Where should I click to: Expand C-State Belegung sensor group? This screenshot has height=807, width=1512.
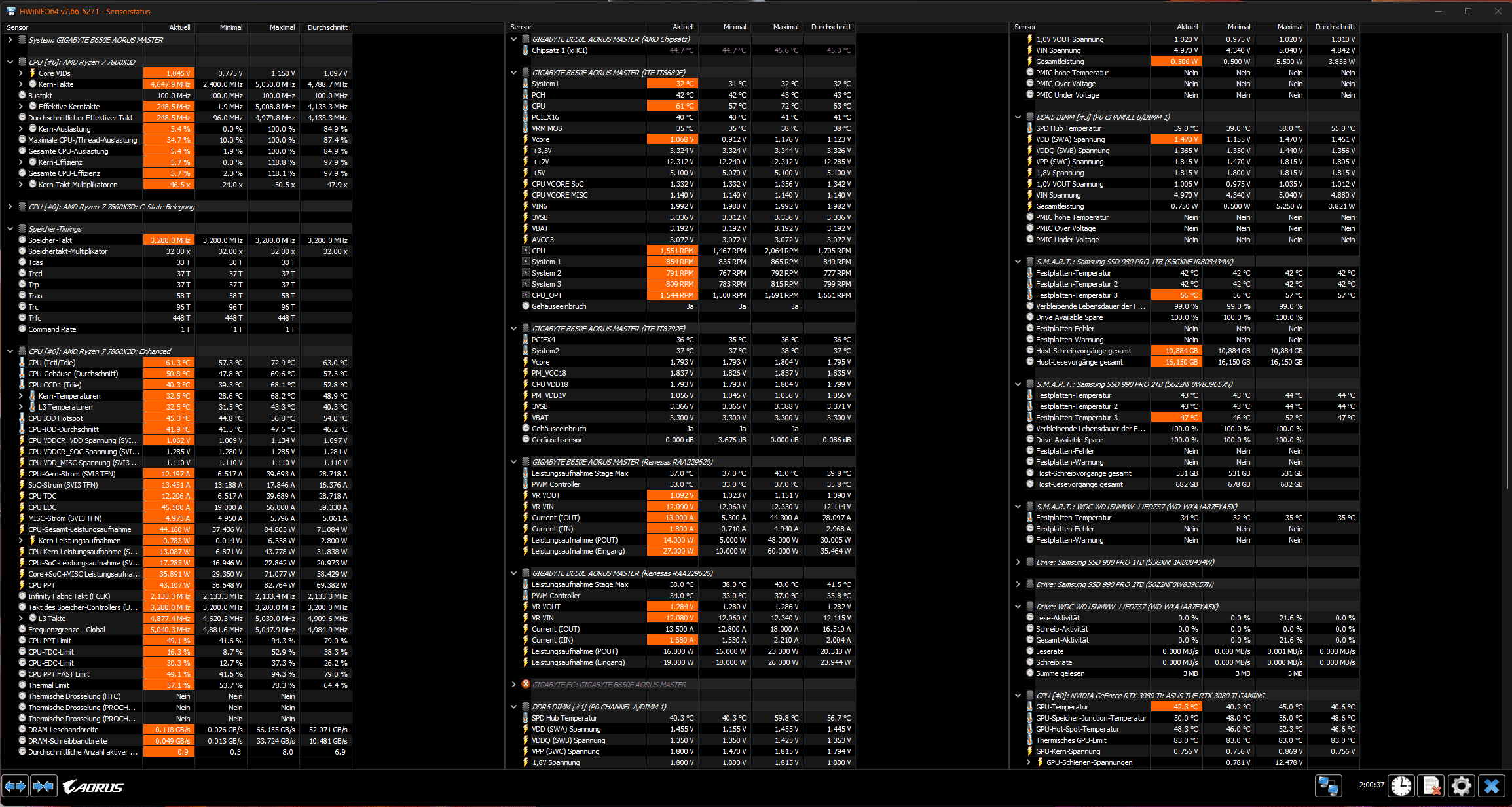click(x=10, y=206)
